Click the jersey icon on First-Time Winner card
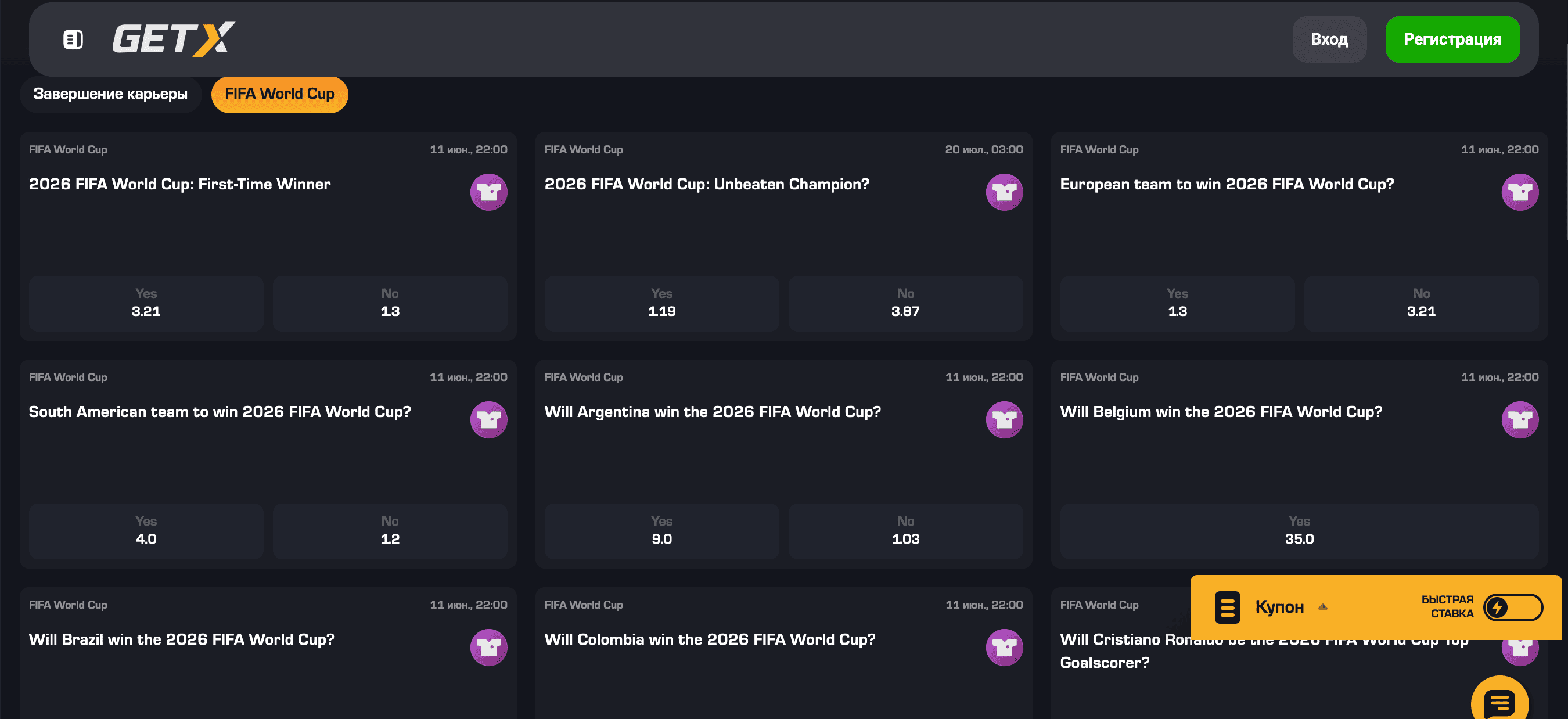Screen dimensions: 1568x719 pos(488,192)
